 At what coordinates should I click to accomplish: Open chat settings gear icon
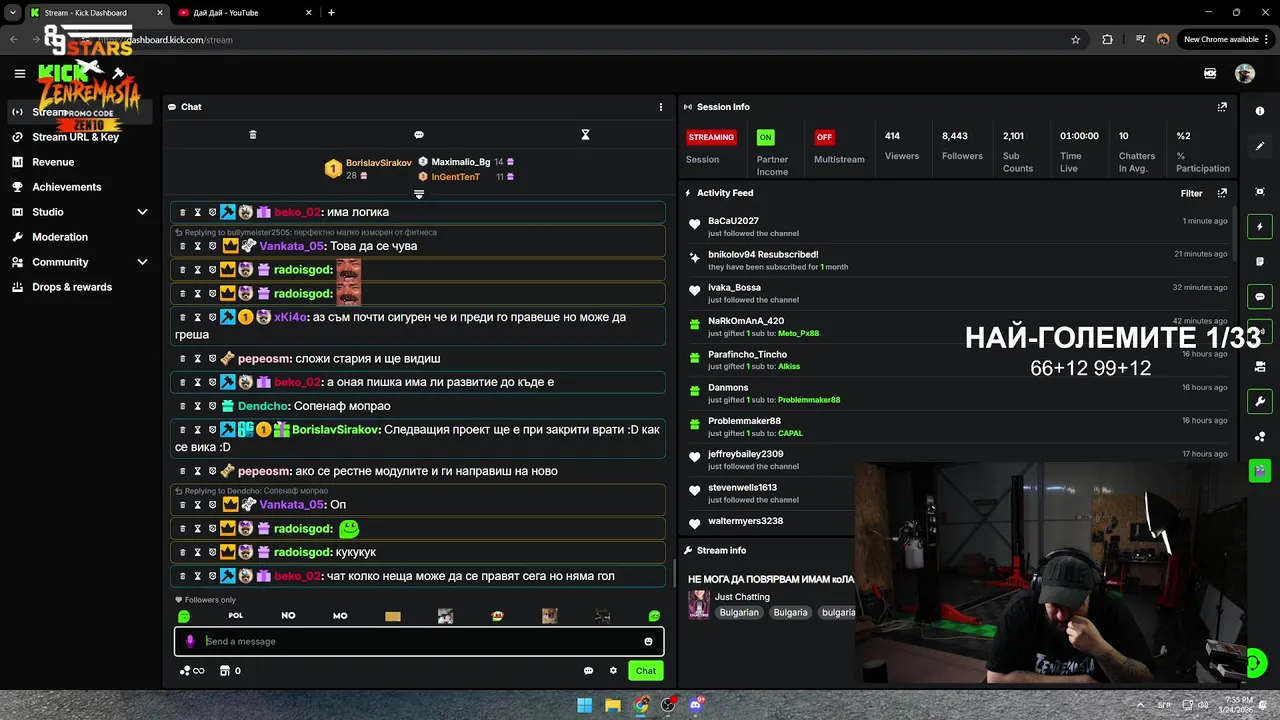click(x=613, y=671)
